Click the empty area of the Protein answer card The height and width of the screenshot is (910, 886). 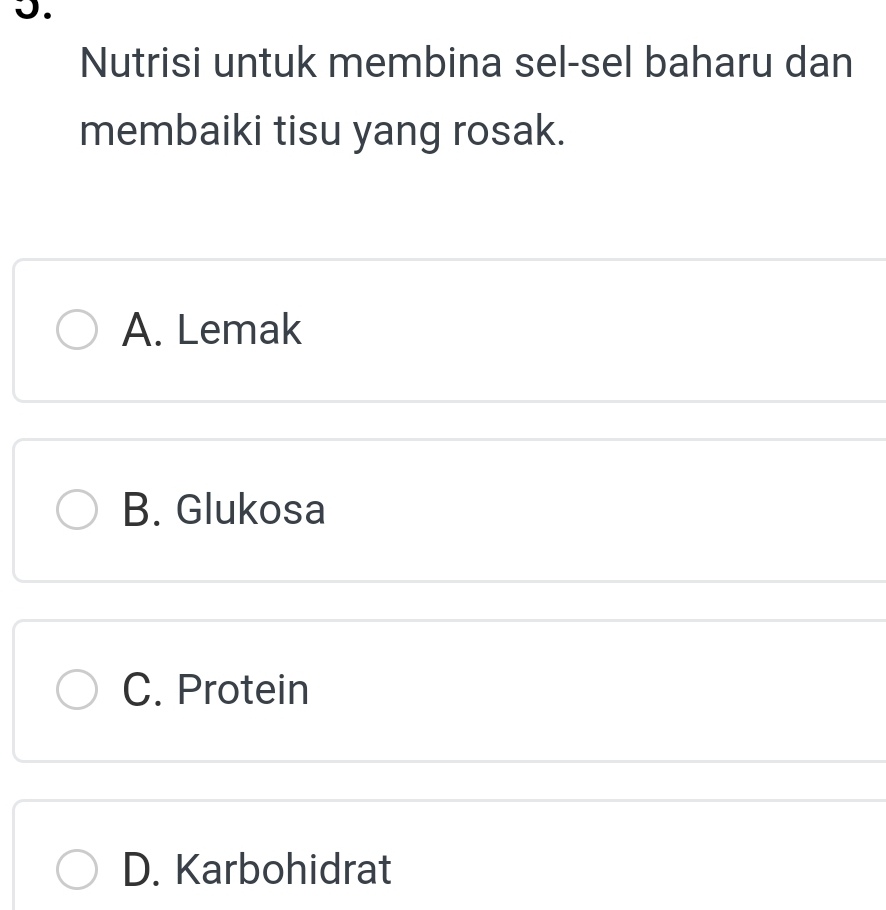[600, 691]
